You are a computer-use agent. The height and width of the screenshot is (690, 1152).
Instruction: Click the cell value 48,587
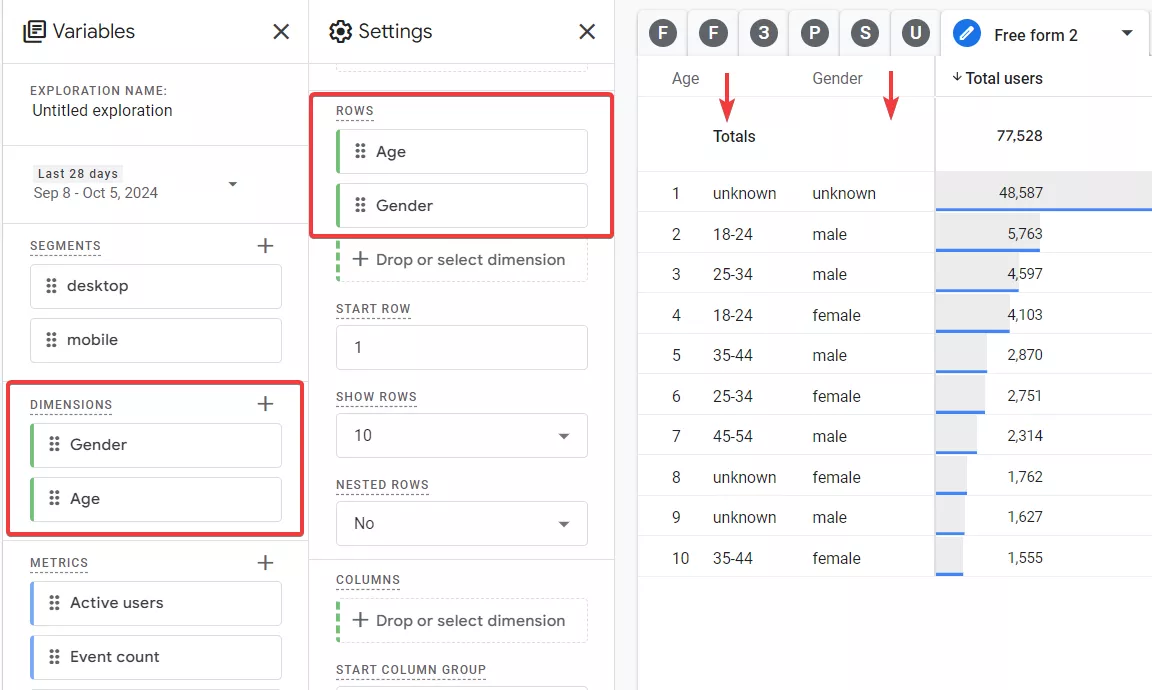tap(1020, 193)
